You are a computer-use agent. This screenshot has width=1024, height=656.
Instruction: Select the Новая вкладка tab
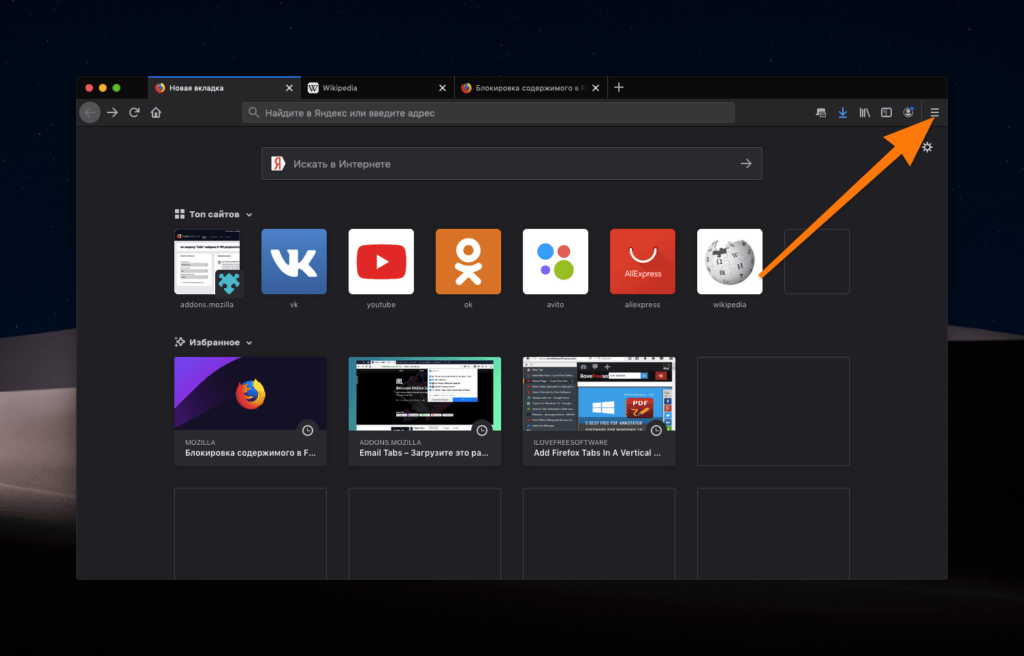click(224, 88)
